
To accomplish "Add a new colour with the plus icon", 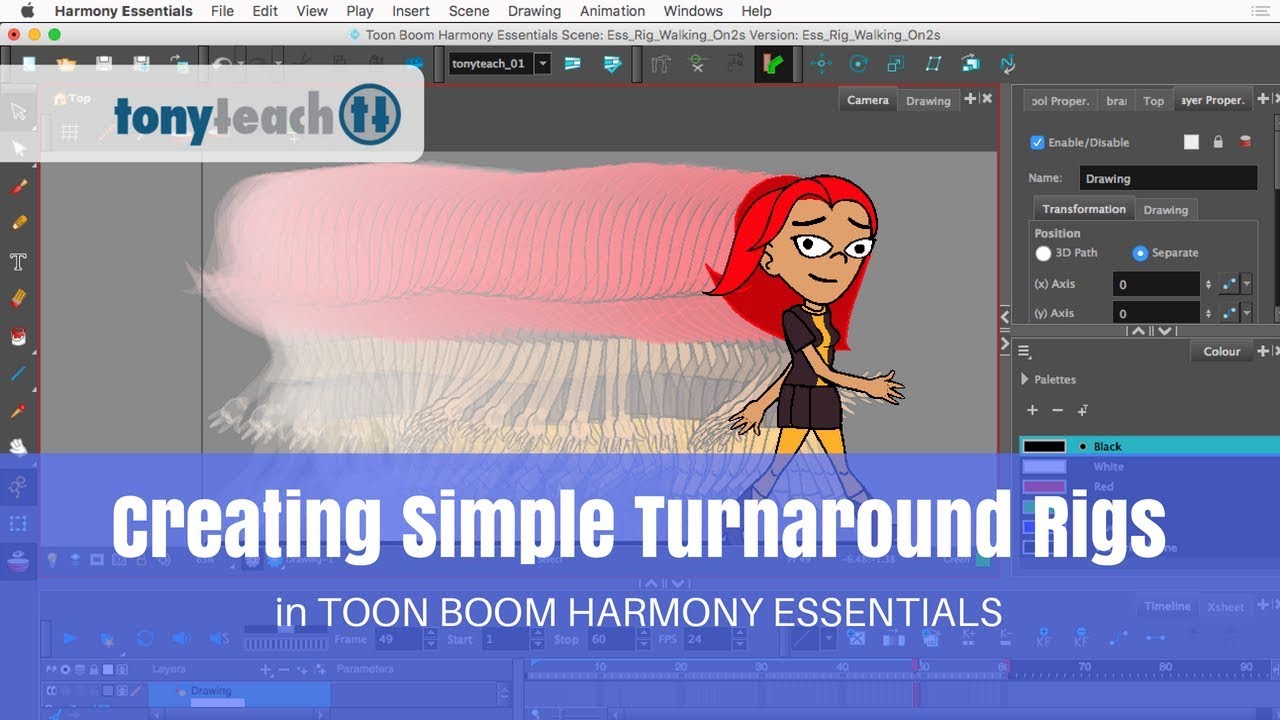I will click(1033, 410).
